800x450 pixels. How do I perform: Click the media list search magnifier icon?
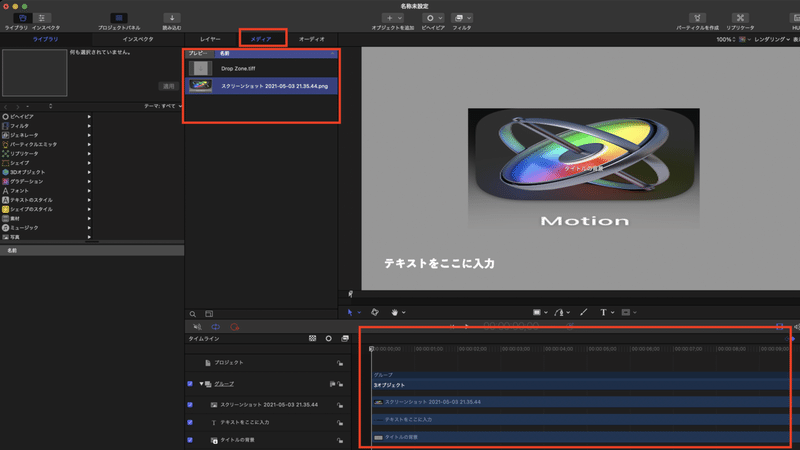click(193, 314)
